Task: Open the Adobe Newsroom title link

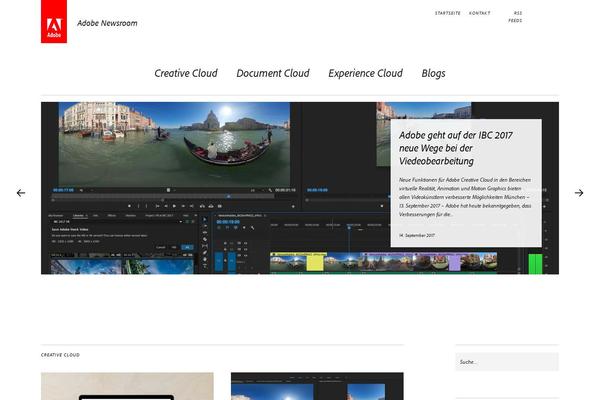Action: tap(107, 23)
